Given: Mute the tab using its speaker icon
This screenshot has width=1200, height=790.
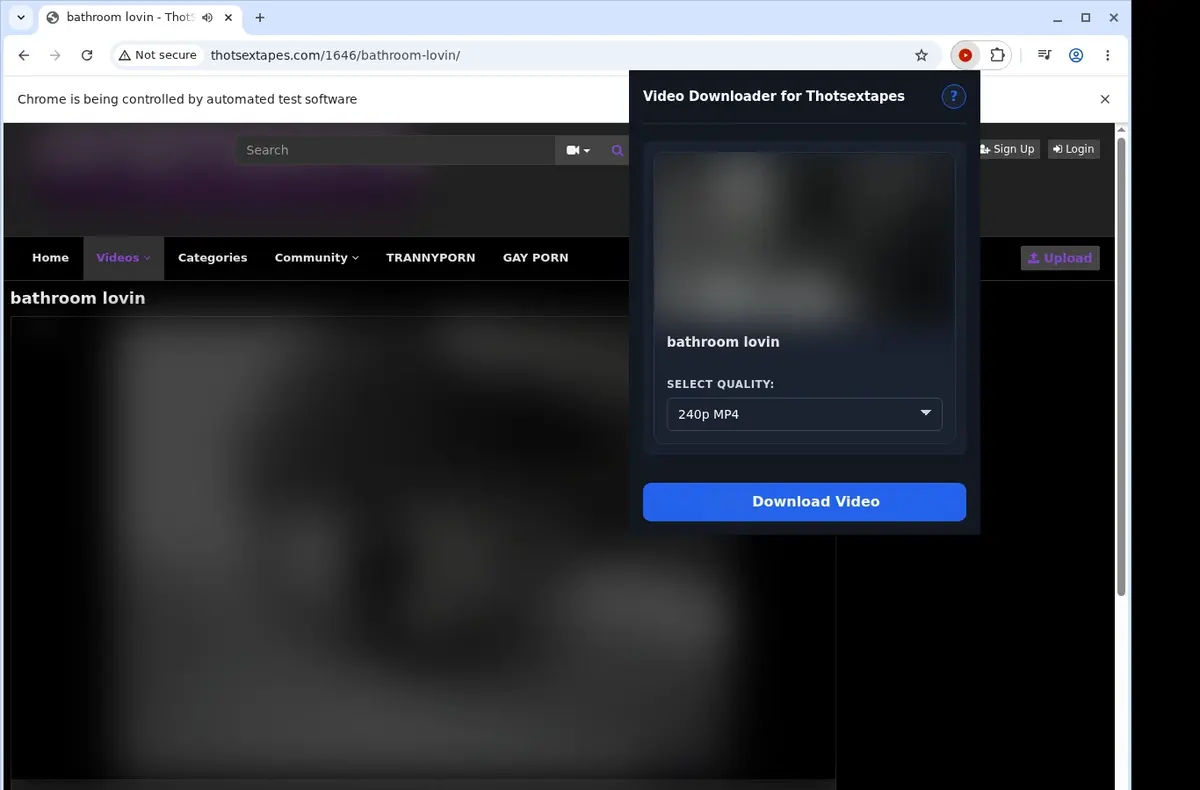Looking at the screenshot, I should point(207,18).
